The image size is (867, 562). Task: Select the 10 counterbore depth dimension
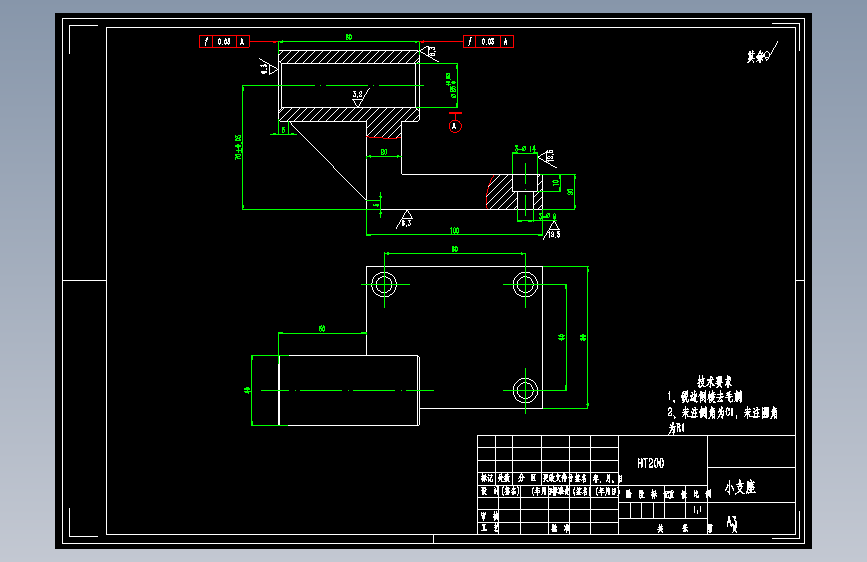pos(556,183)
